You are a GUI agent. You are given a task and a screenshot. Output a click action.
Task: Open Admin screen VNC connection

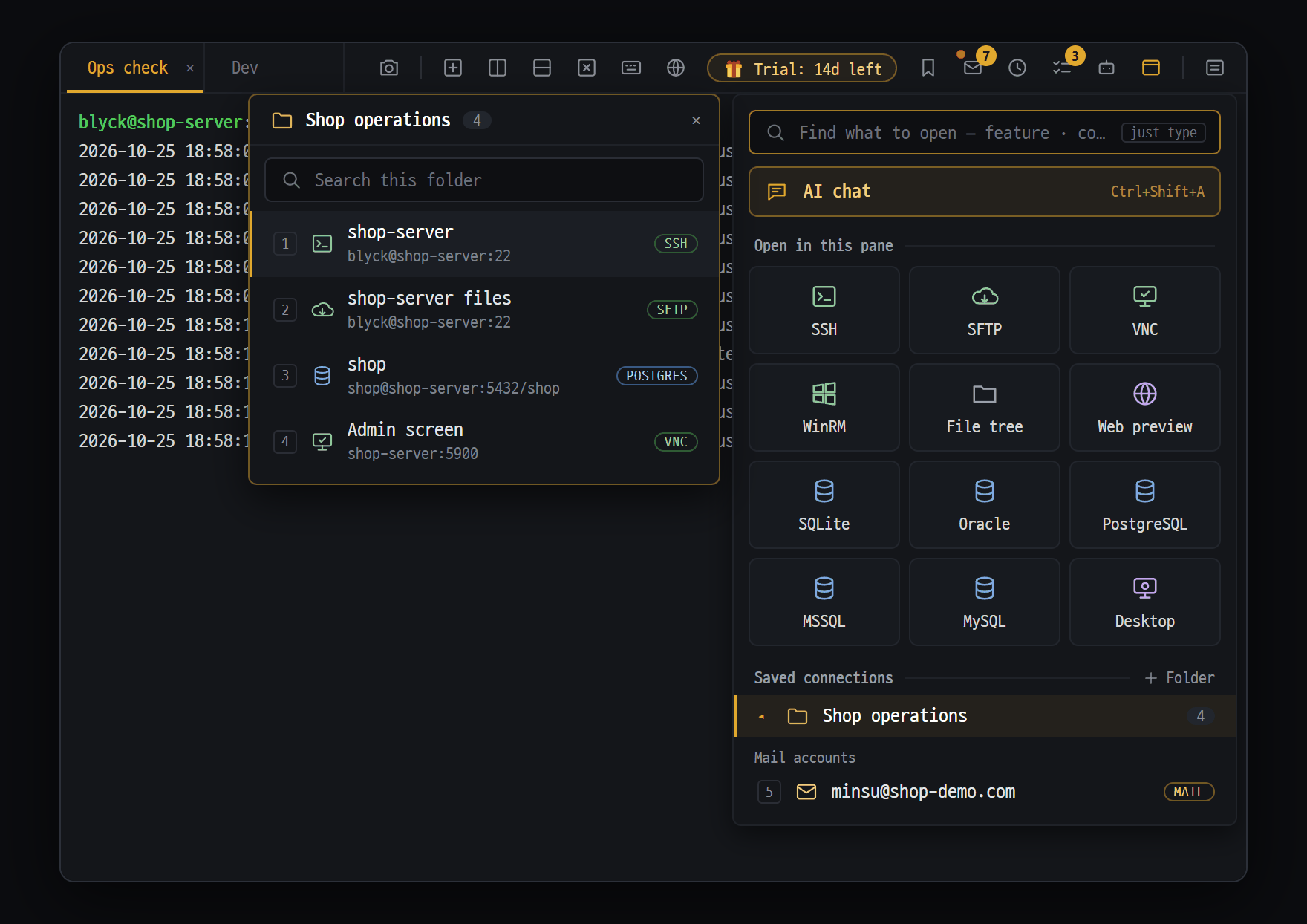coord(484,441)
